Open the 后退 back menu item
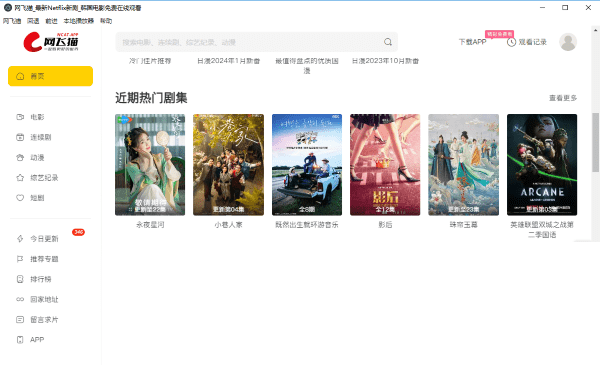The height and width of the screenshot is (365, 600). pos(33,21)
